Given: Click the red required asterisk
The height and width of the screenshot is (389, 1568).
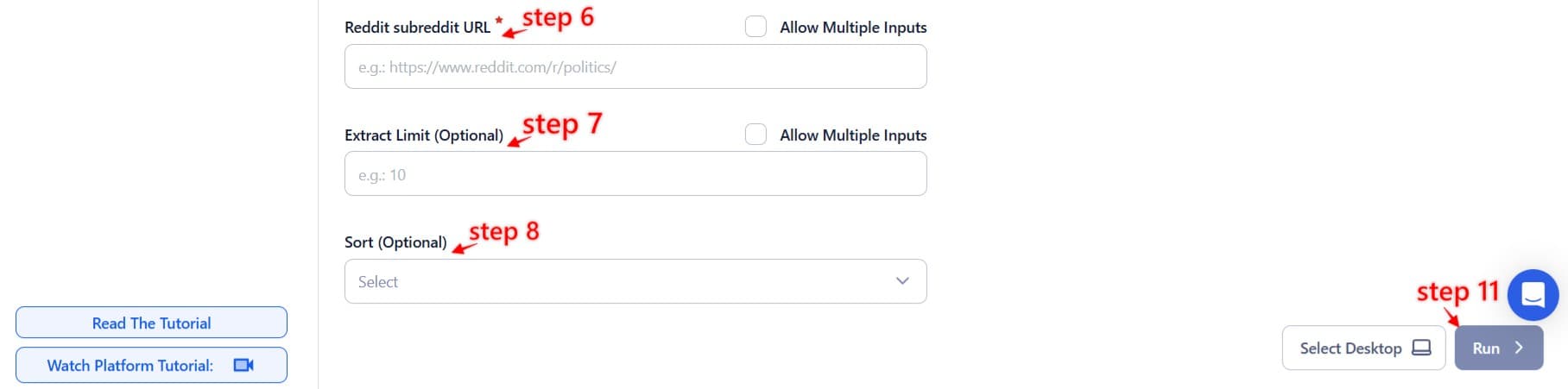Looking at the screenshot, I should (x=498, y=21).
